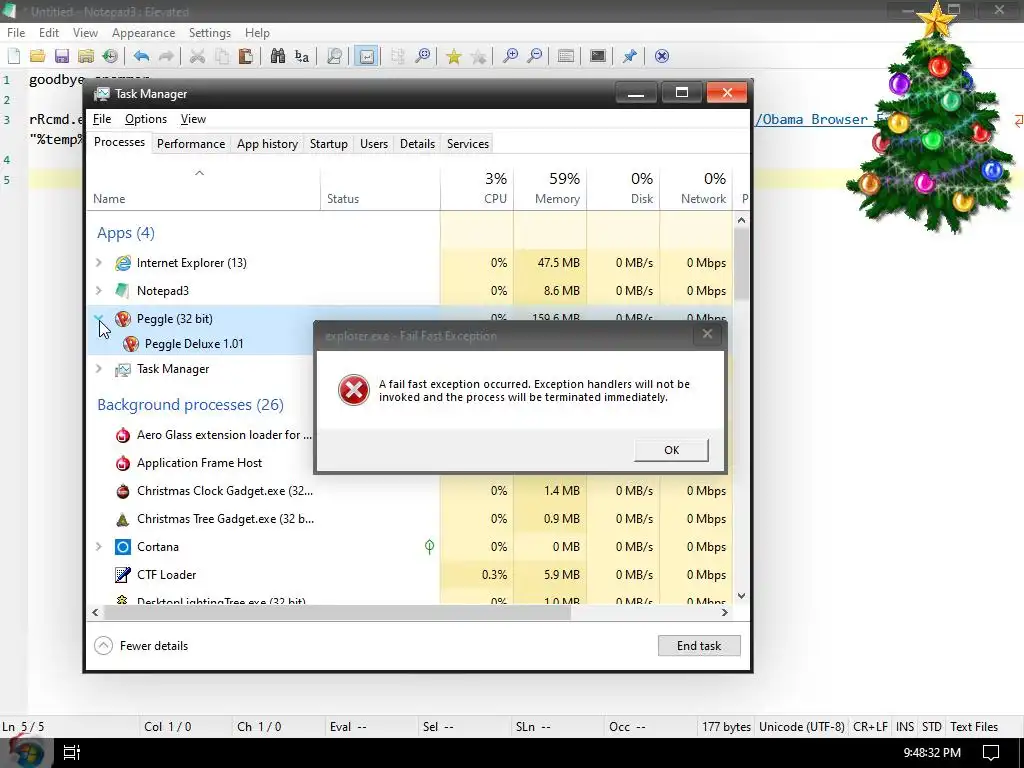1024x768 pixels.
Task: Sort processes by Disk column header
Action: 624,188
